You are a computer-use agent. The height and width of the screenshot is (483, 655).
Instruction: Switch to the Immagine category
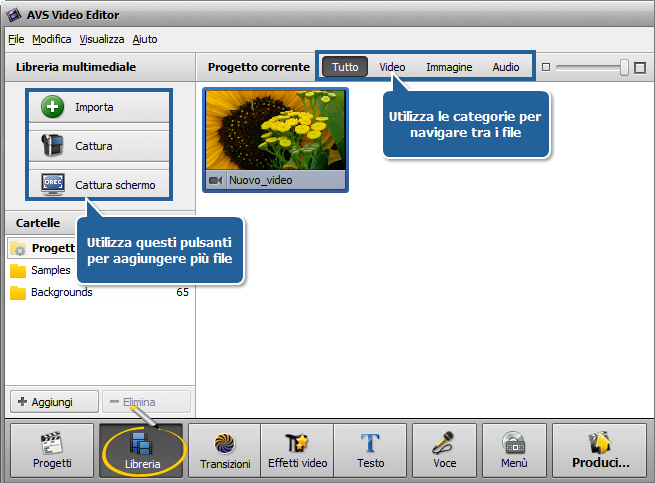pos(449,67)
